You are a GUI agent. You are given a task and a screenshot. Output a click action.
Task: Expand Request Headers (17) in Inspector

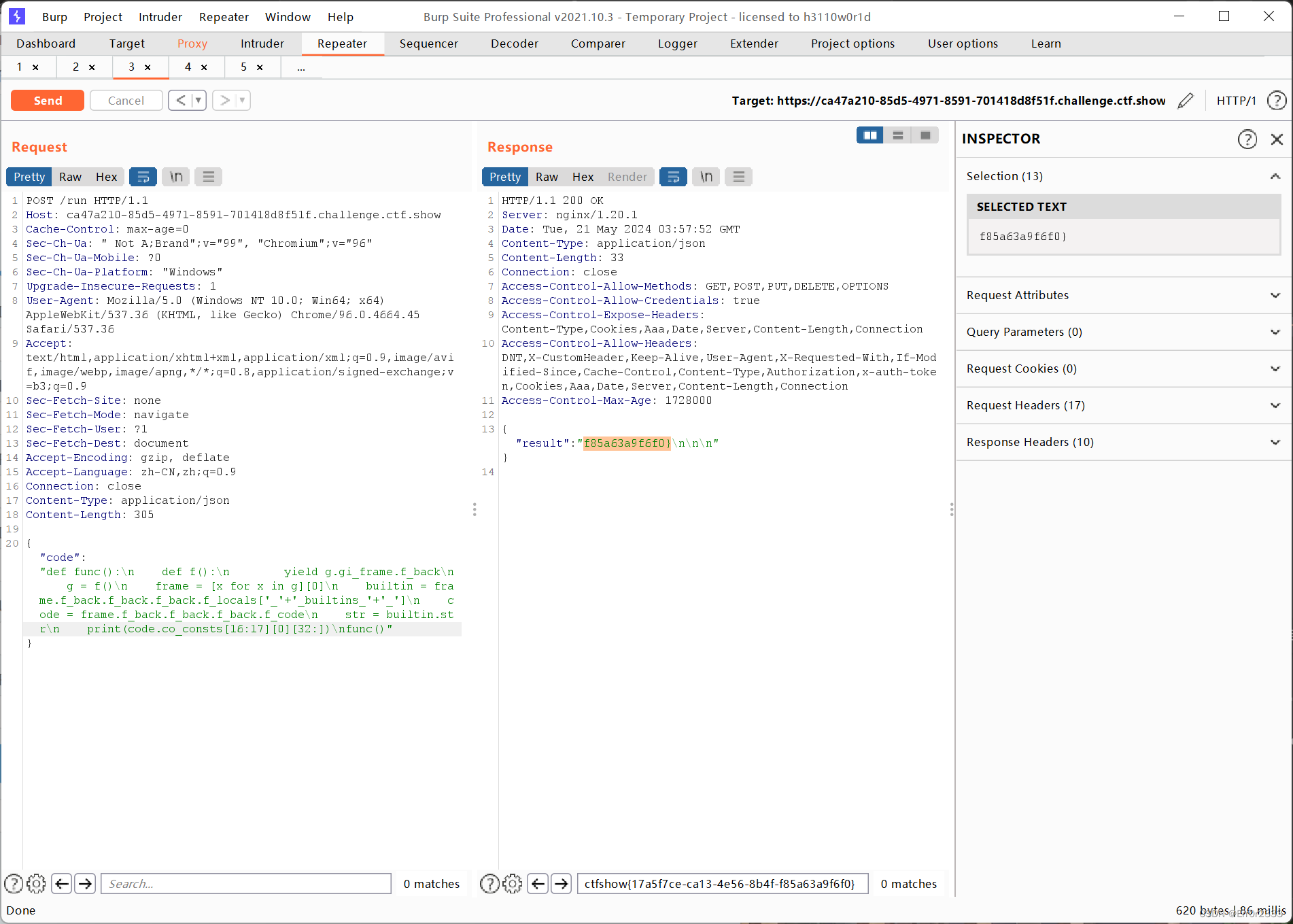tap(1274, 405)
